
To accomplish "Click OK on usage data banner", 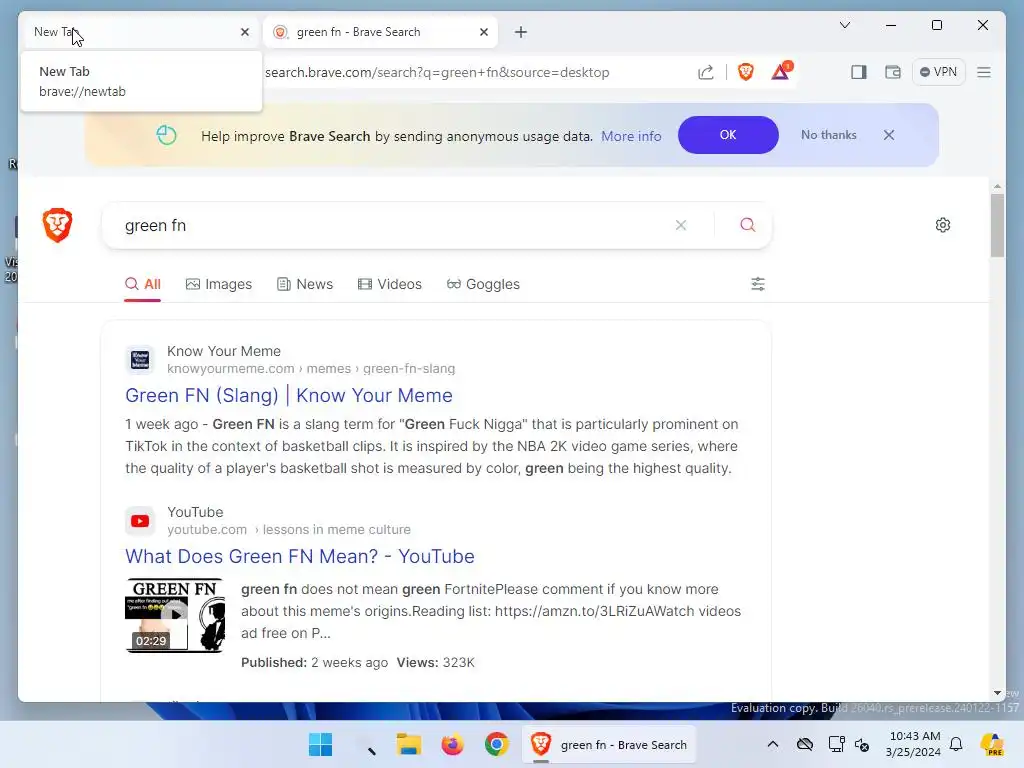I will point(728,135).
